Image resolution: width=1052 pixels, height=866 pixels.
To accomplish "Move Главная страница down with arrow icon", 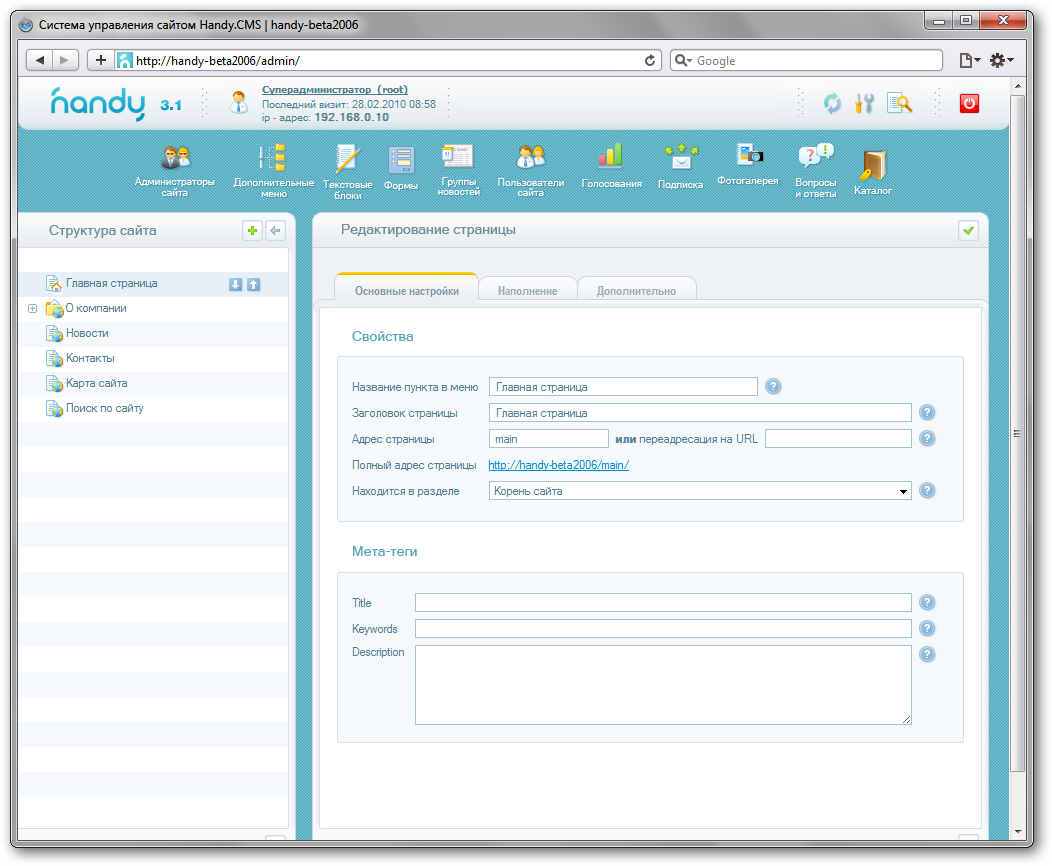I will pyautogui.click(x=236, y=284).
